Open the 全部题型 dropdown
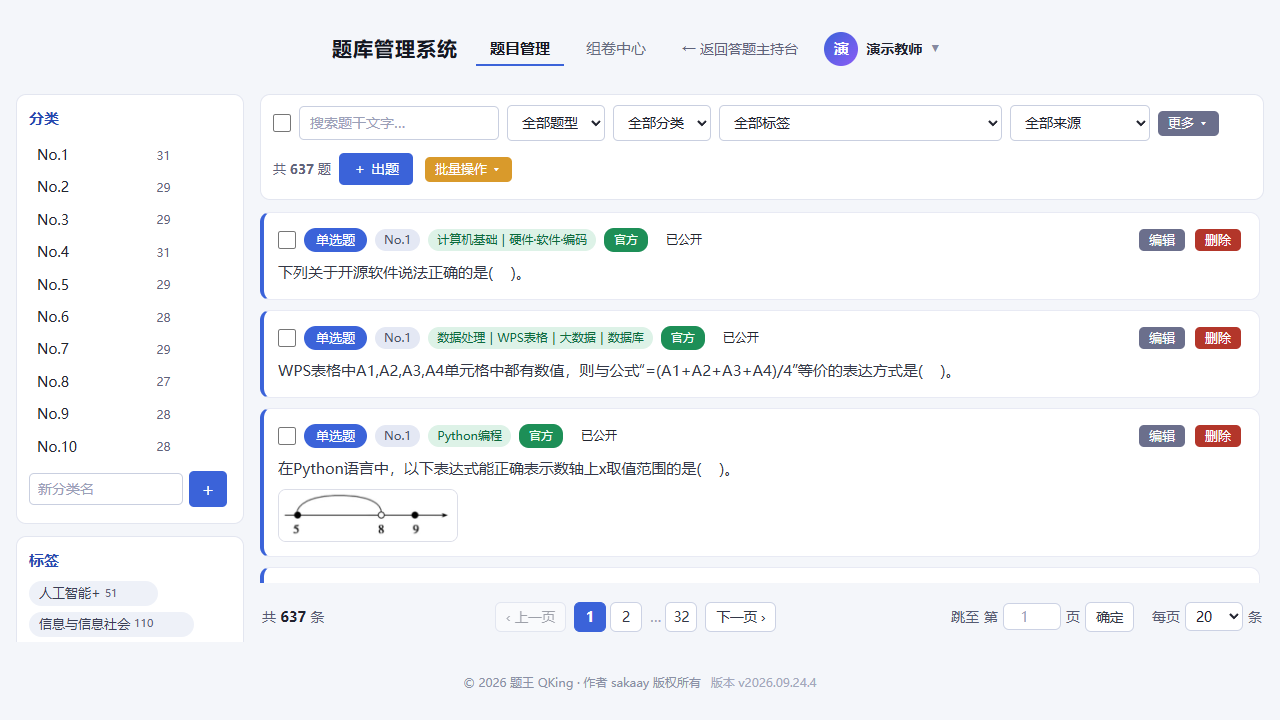Screen dimensions: 1280x720 click(556, 123)
